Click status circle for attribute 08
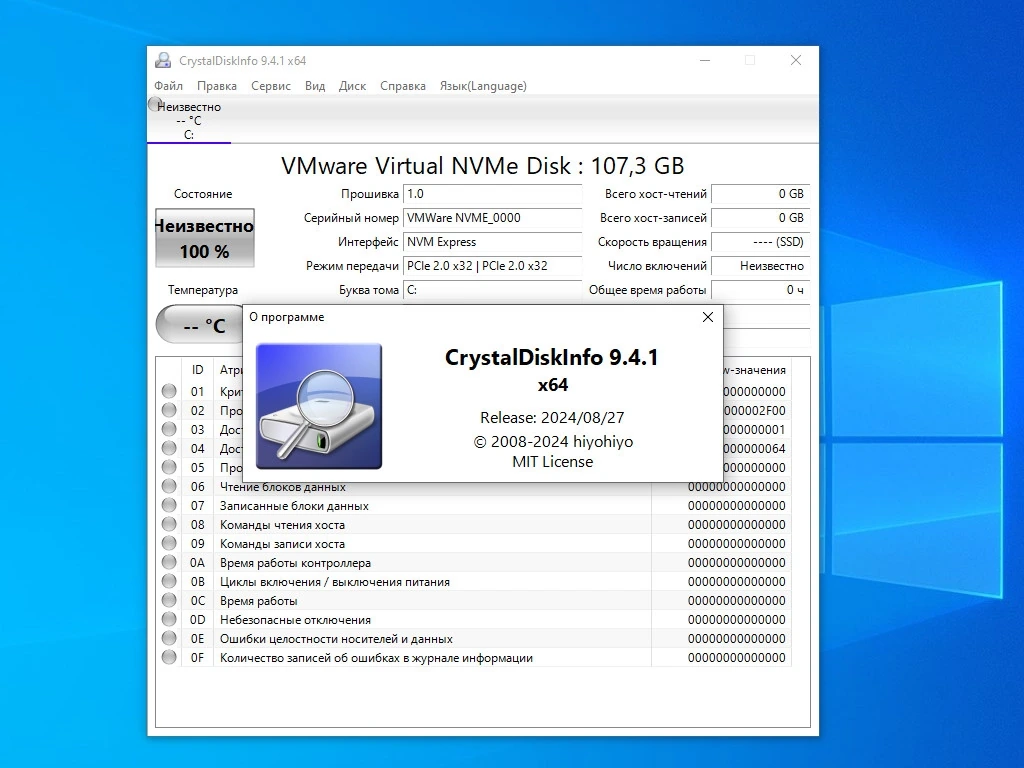 point(169,524)
